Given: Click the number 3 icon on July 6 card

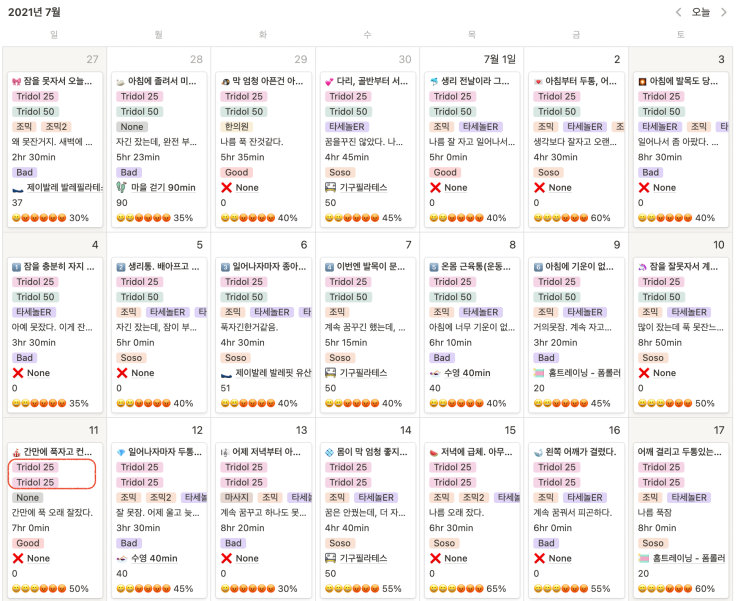Looking at the screenshot, I should coord(225,267).
